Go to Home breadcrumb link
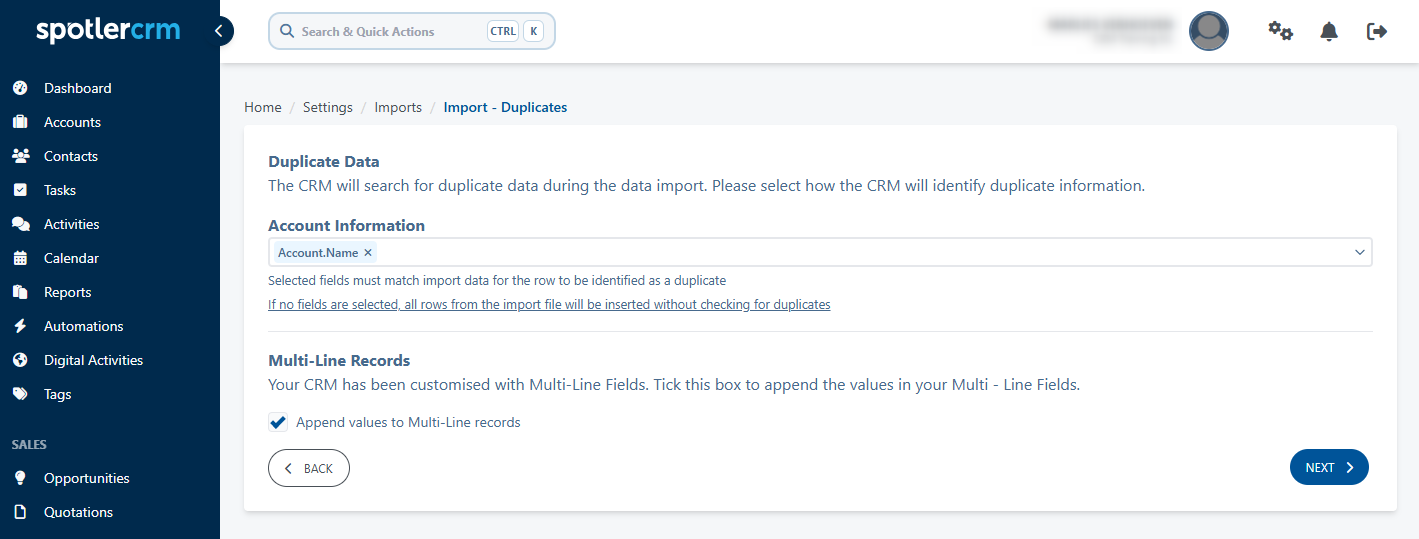 click(x=263, y=107)
